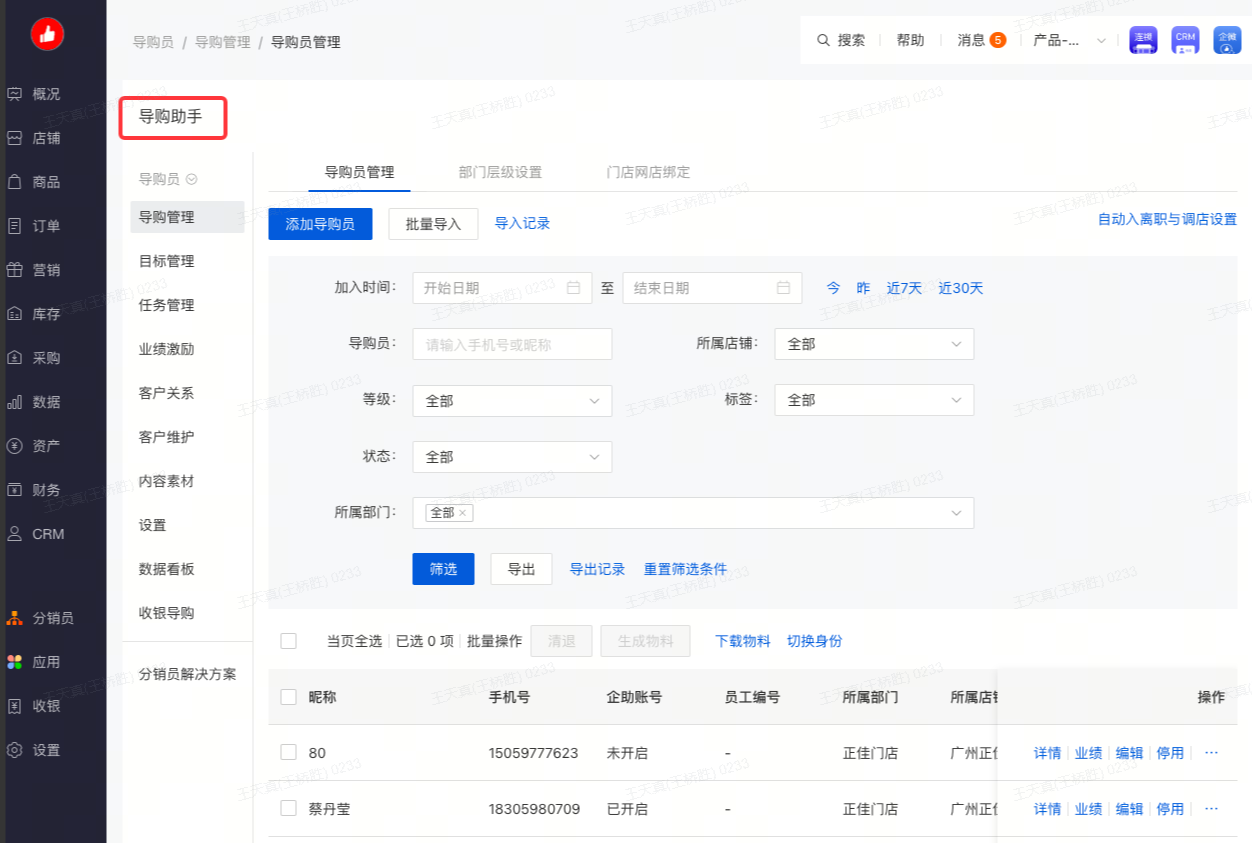The height and width of the screenshot is (843, 1252).
Task: Open 商品 products section in sidebar
Action: click(34, 182)
